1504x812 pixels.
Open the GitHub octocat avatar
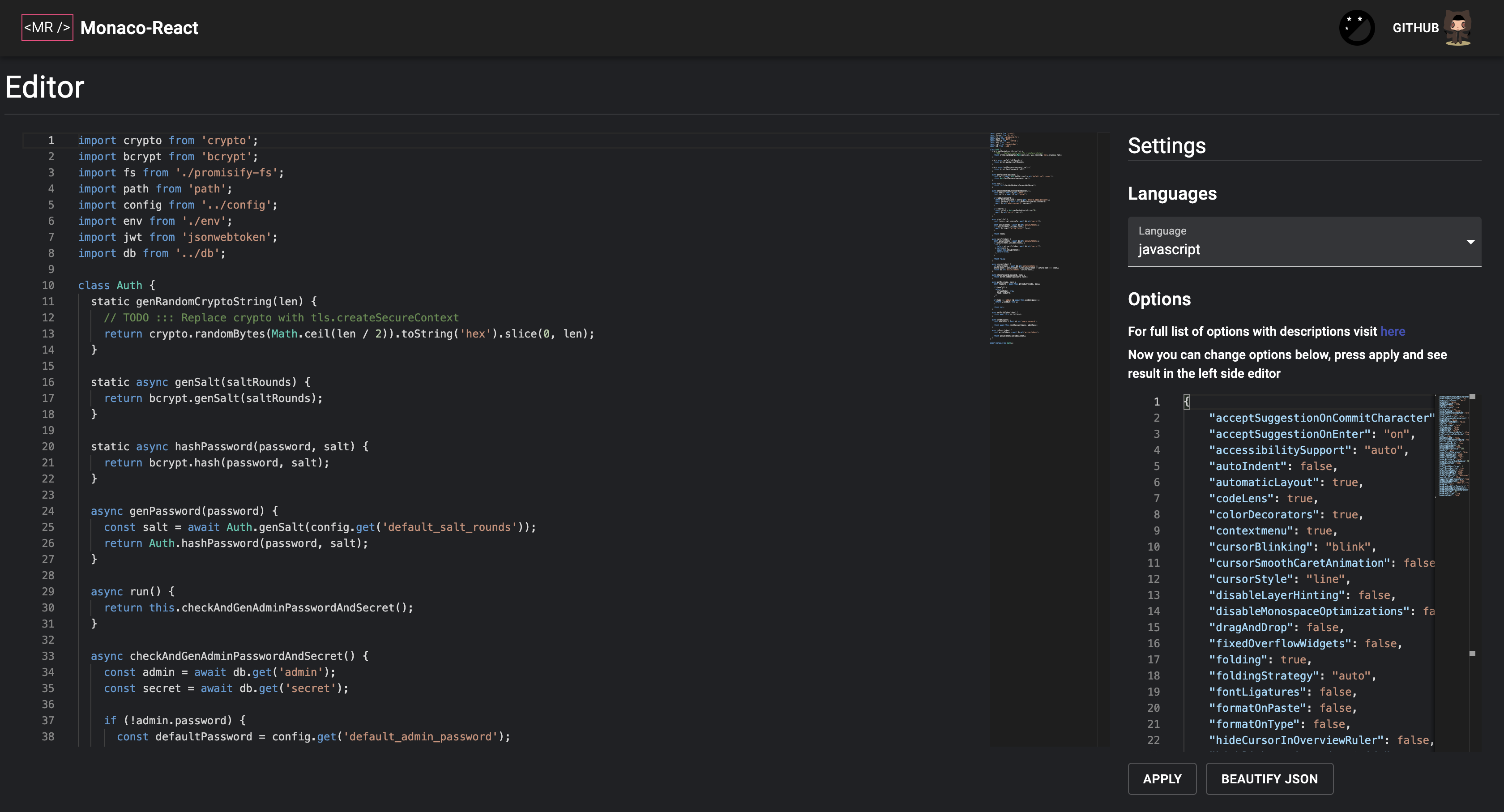[x=1458, y=27]
